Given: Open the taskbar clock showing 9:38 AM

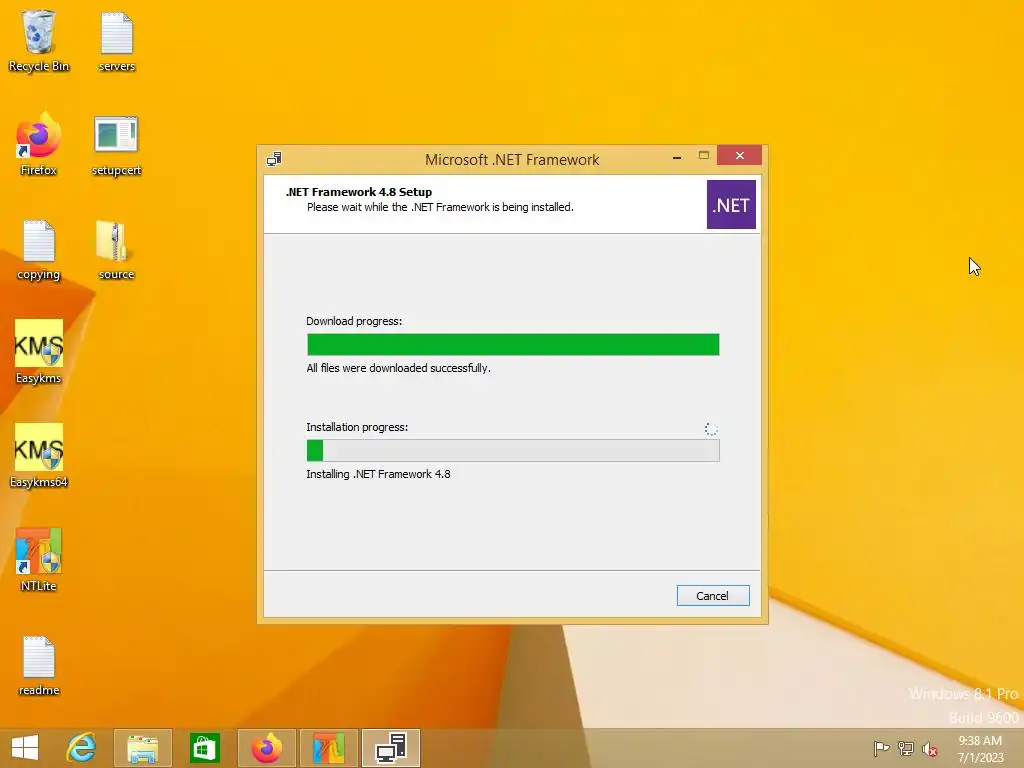Looking at the screenshot, I should tap(980, 749).
